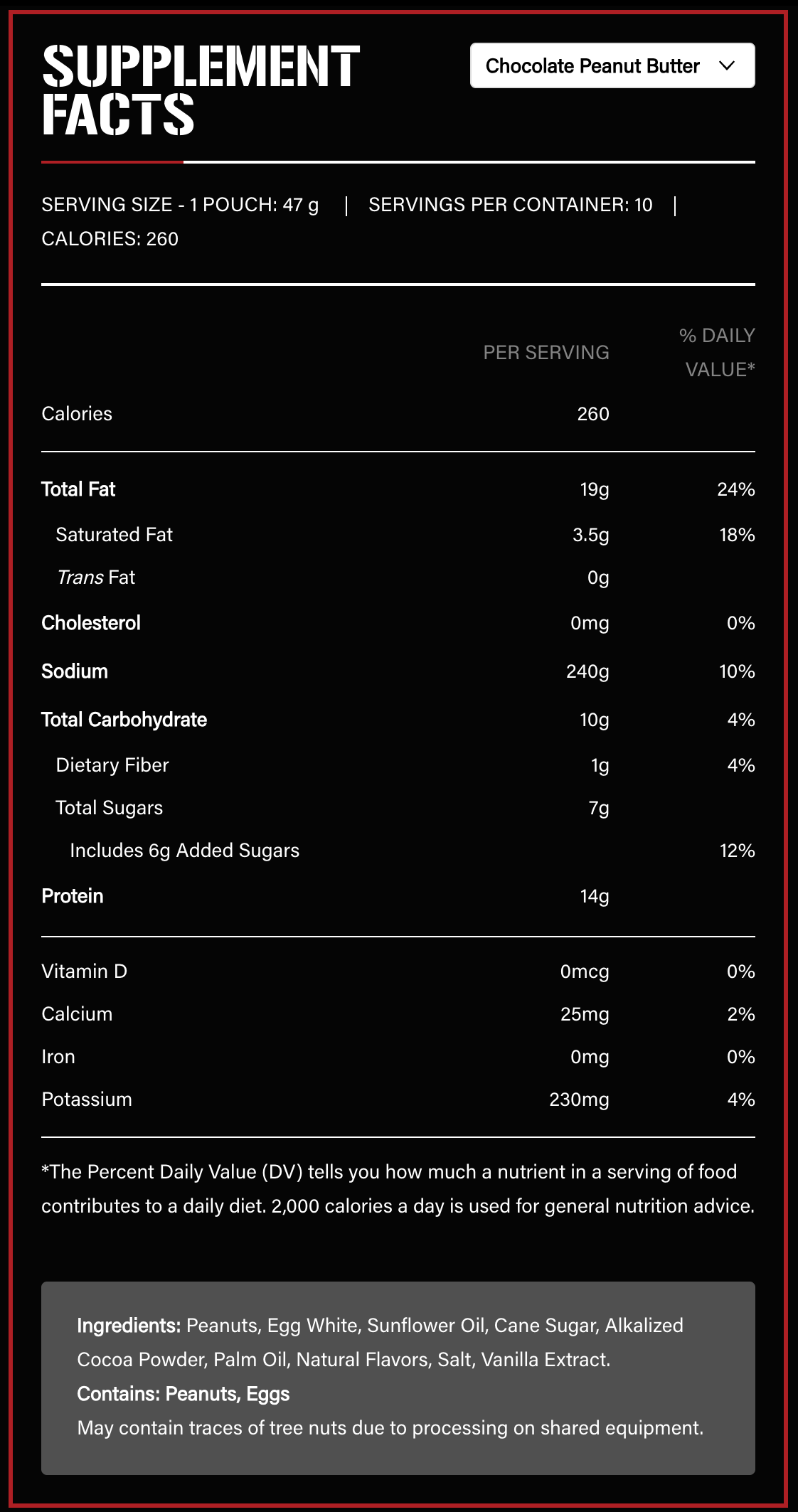Click the Per Serving column header
This screenshot has width=798, height=1512.
coord(546,353)
